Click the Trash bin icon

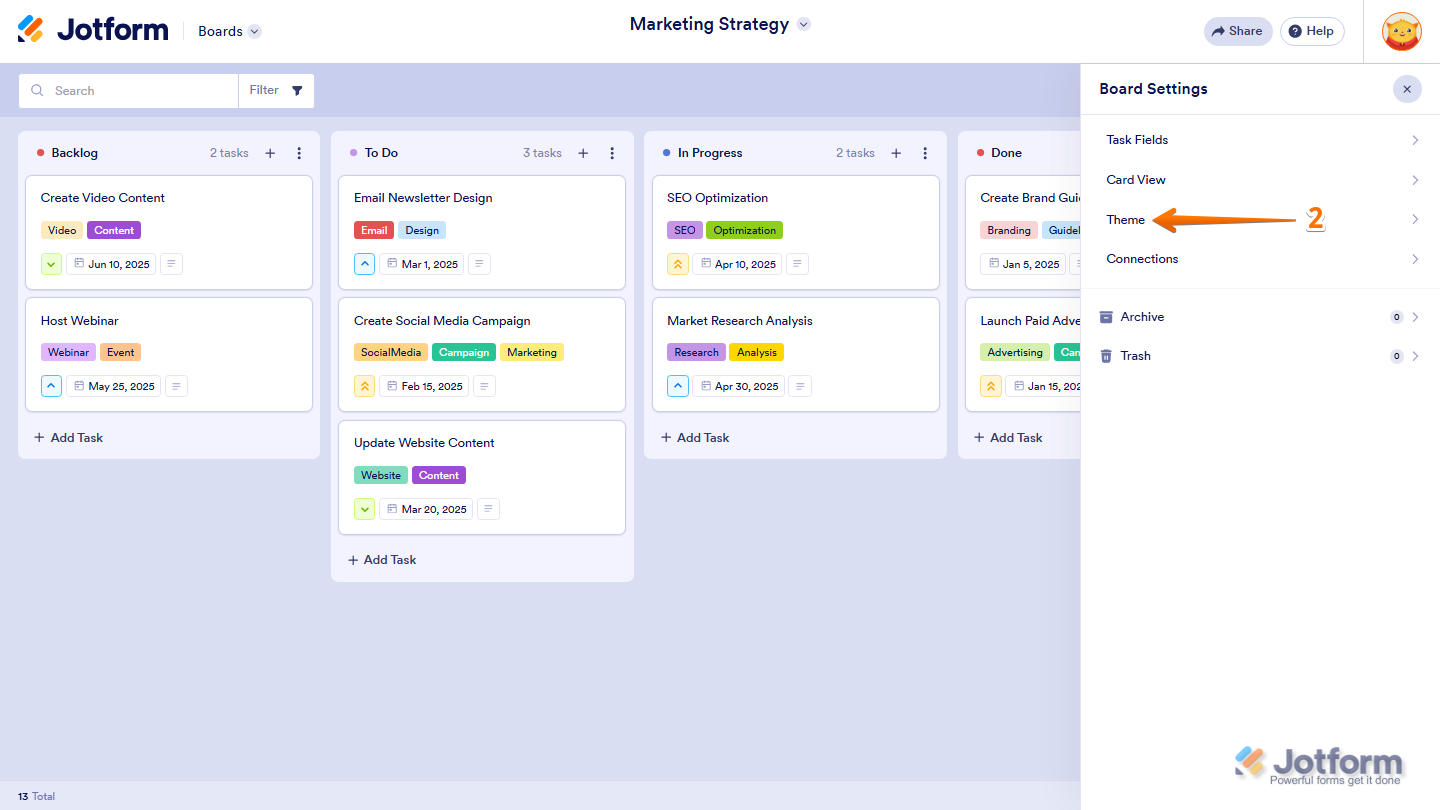[x=1106, y=356]
